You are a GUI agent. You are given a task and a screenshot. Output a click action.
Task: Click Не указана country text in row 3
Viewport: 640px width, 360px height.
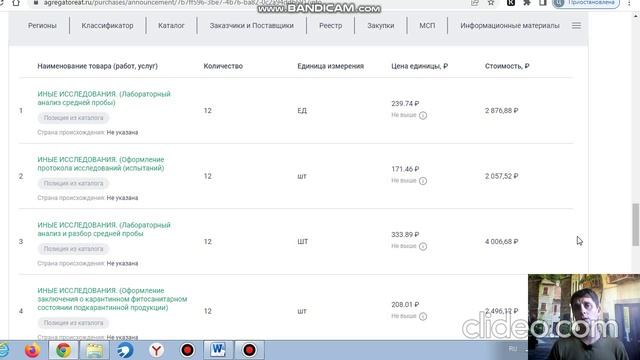122,263
